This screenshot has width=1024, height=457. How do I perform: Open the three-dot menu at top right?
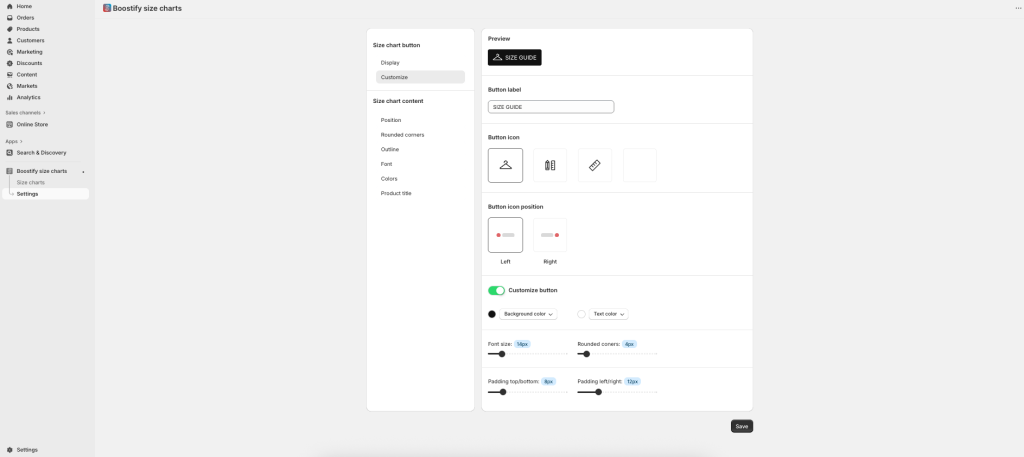[x=1019, y=8]
